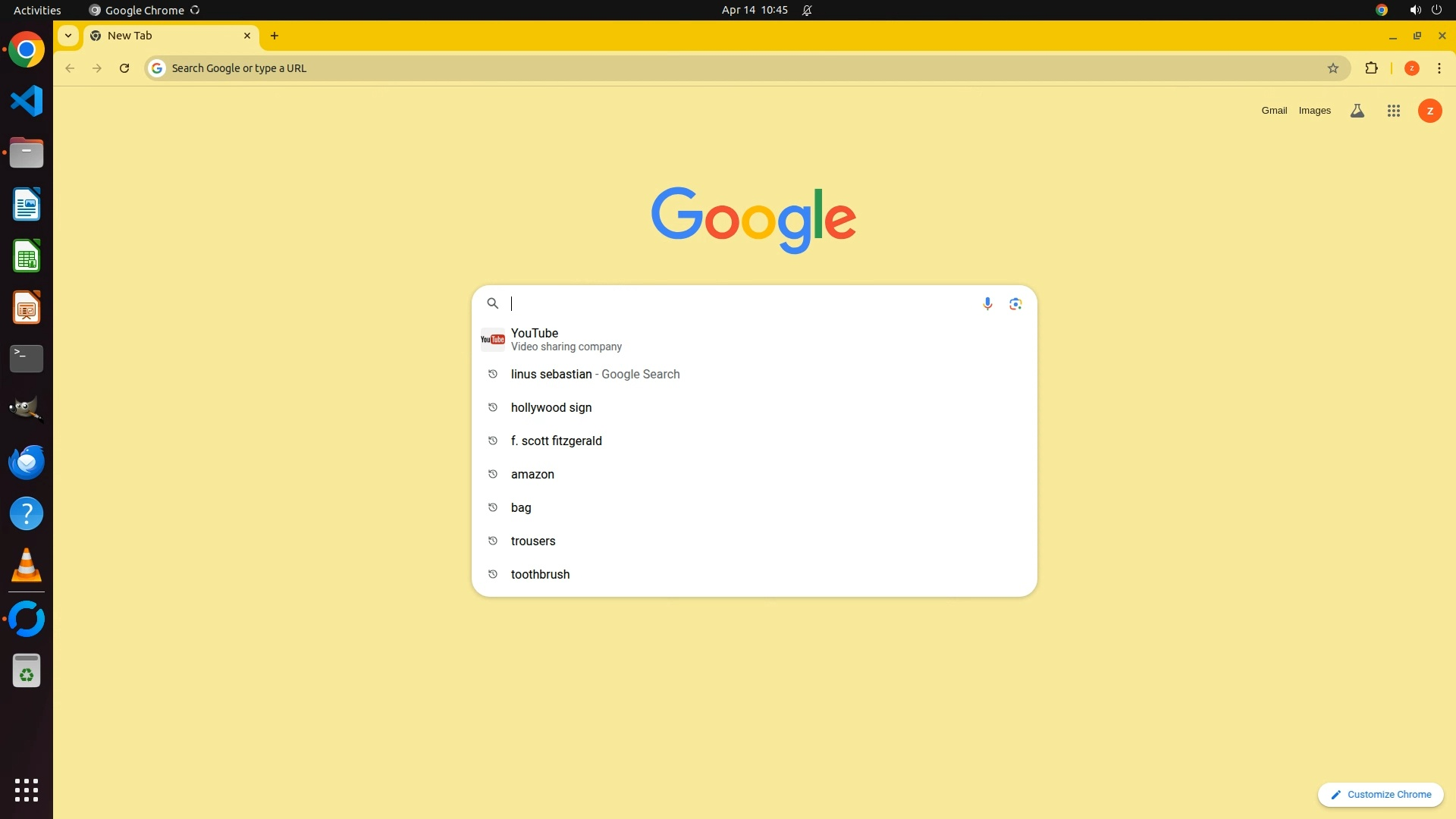Expand the tab search dropdown

pyautogui.click(x=68, y=36)
